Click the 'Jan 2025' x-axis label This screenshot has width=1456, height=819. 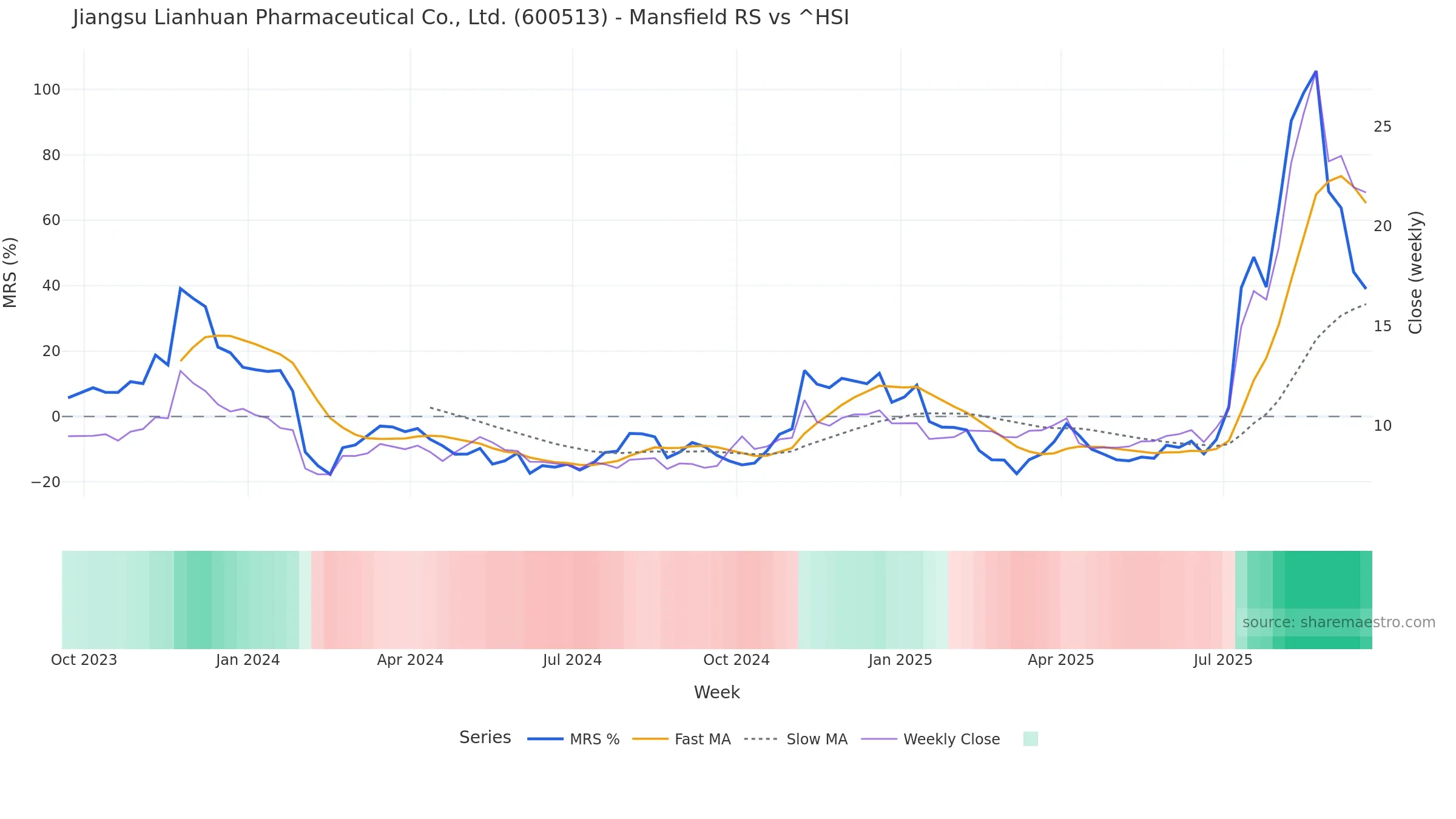tap(900, 660)
